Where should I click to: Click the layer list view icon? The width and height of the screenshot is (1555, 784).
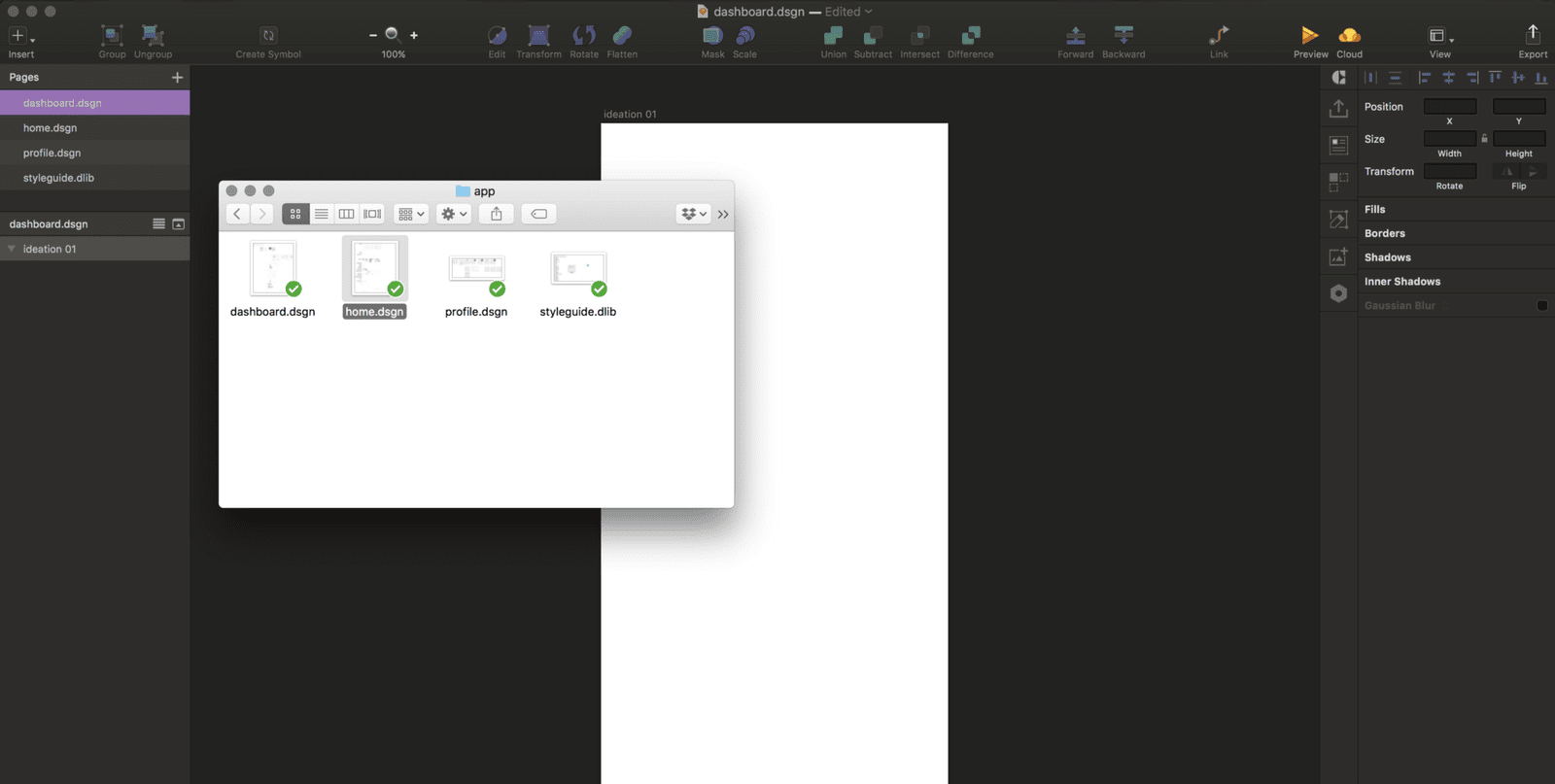[158, 223]
